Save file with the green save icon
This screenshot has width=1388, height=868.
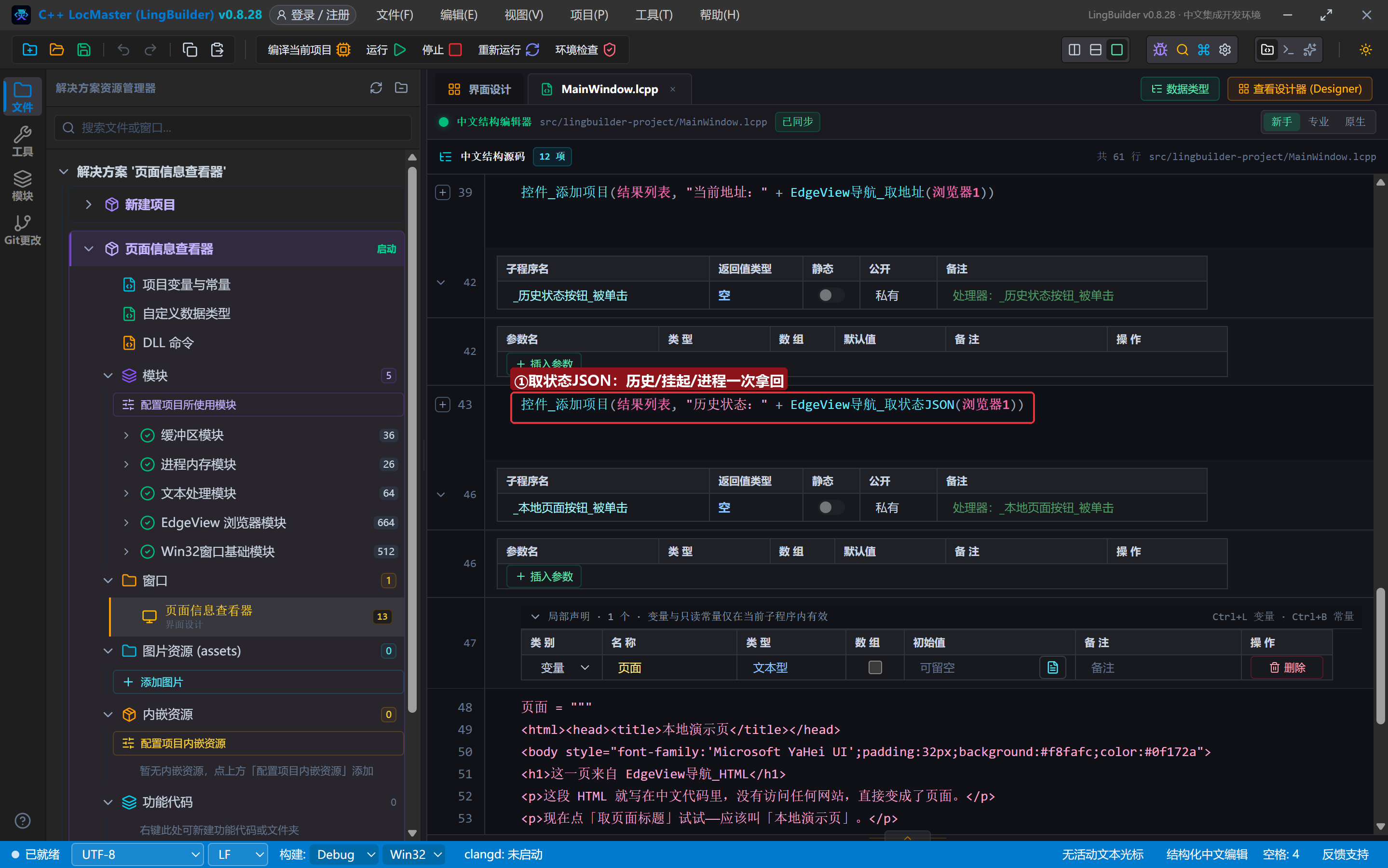(84, 49)
